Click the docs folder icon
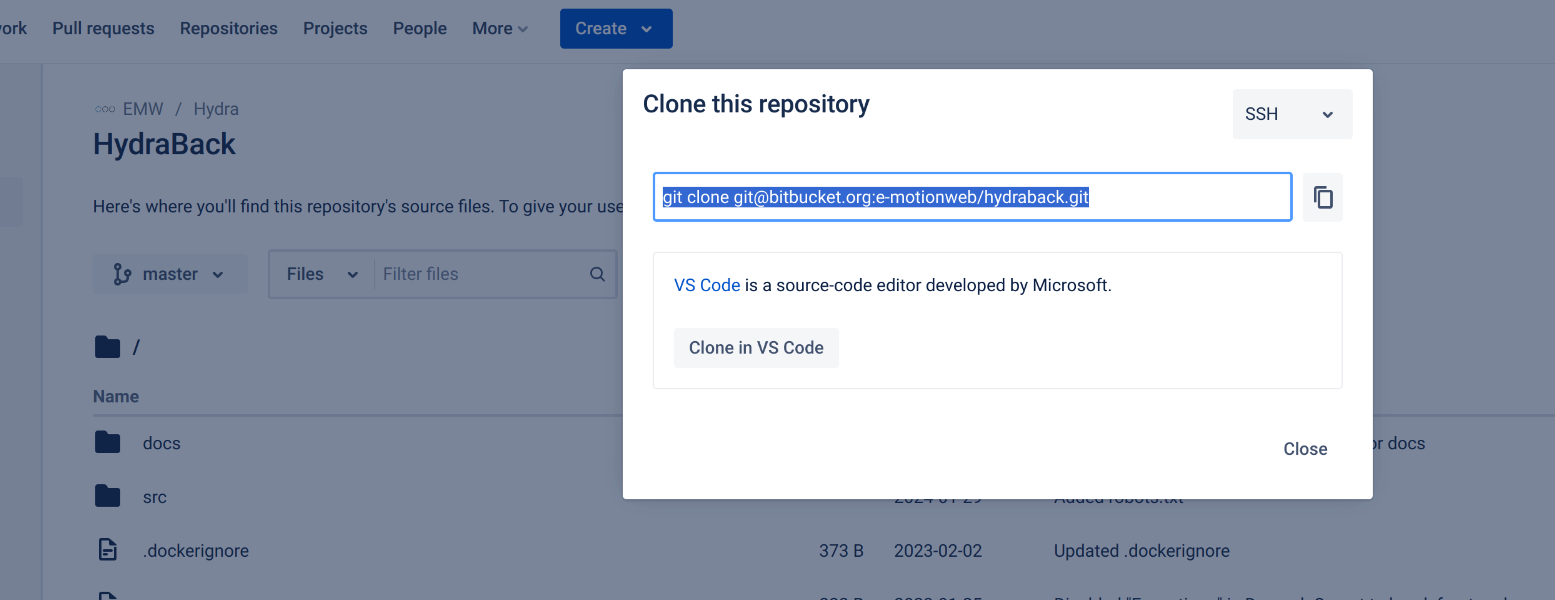1555x600 pixels. click(x=107, y=443)
